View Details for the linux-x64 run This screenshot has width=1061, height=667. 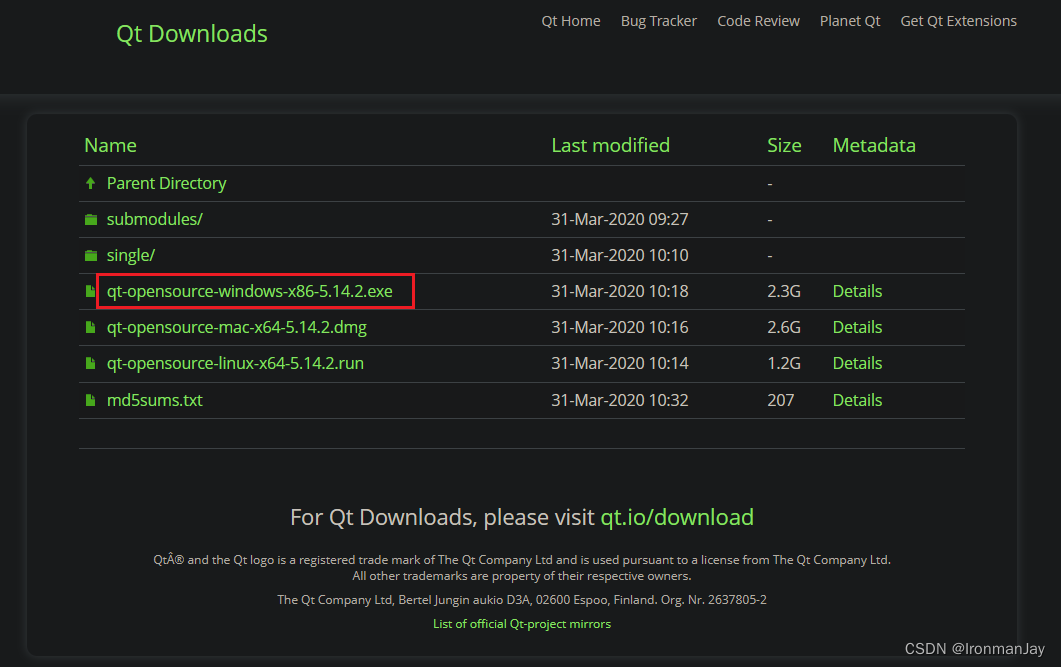coord(857,363)
